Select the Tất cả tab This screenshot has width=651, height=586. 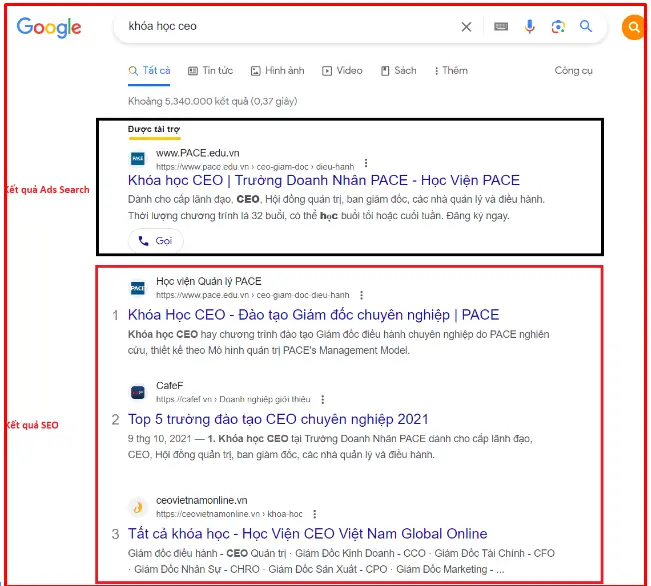coord(149,71)
